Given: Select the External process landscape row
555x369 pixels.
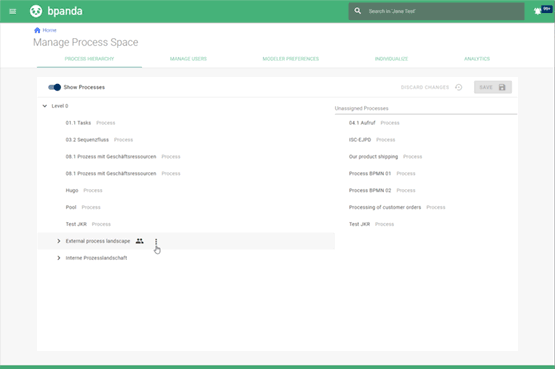Looking at the screenshot, I should pyautogui.click(x=186, y=241).
